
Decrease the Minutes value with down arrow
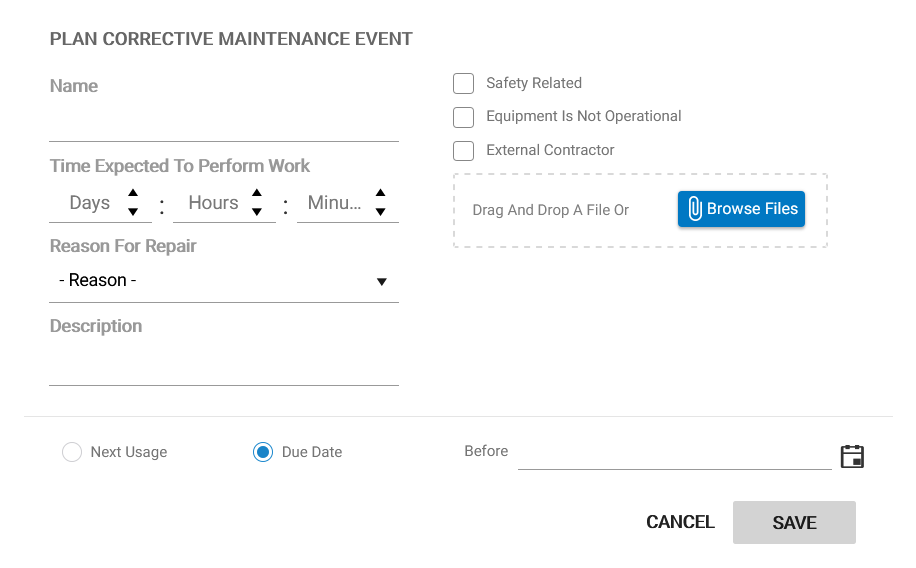tap(380, 211)
